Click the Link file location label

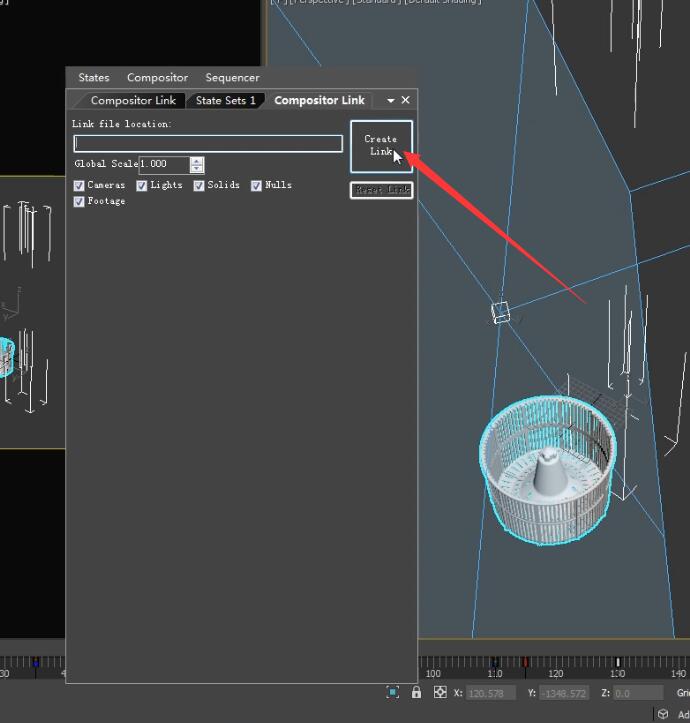(x=121, y=124)
